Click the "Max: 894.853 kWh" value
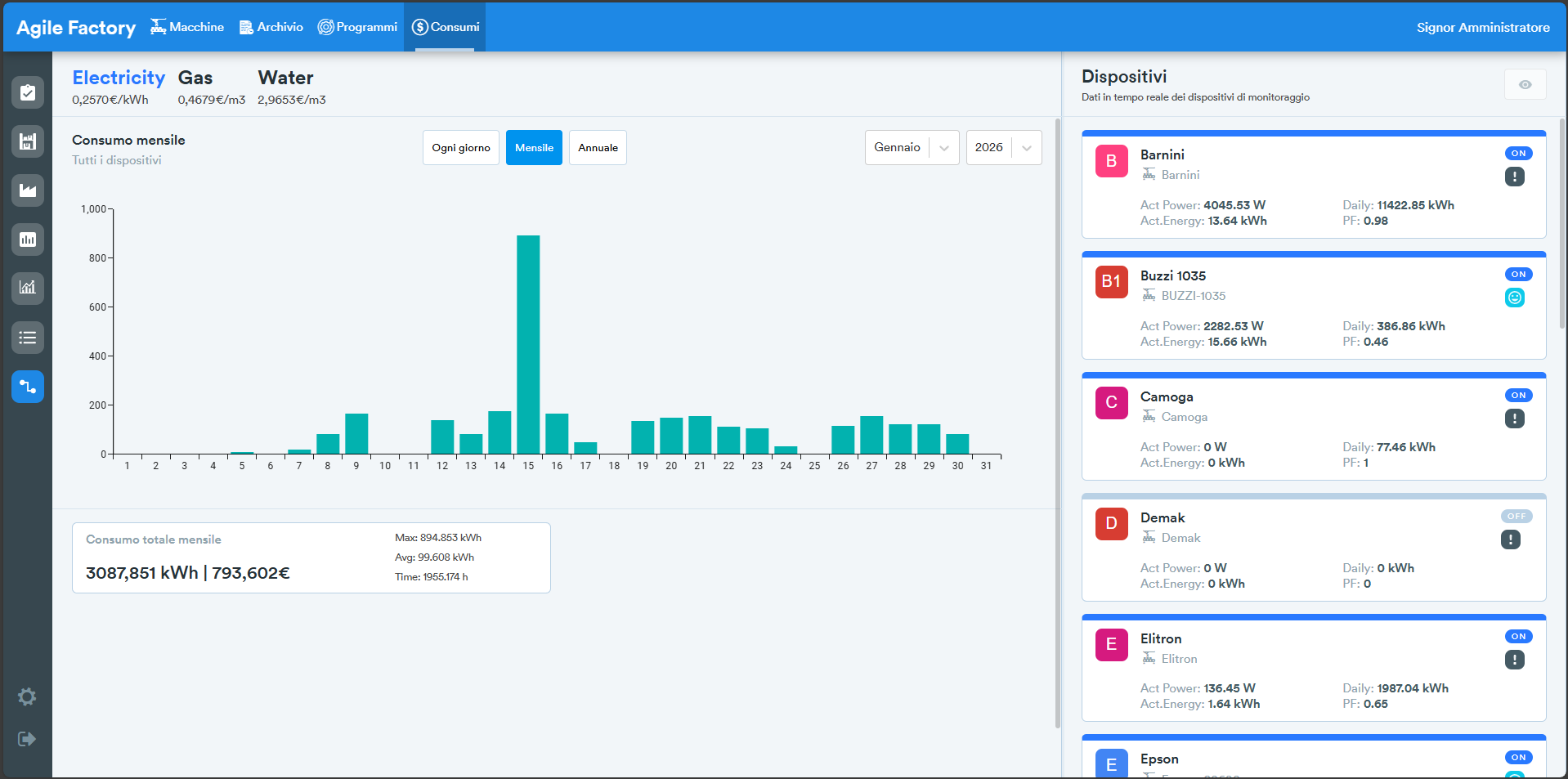The height and width of the screenshot is (779, 1568). pyautogui.click(x=438, y=538)
